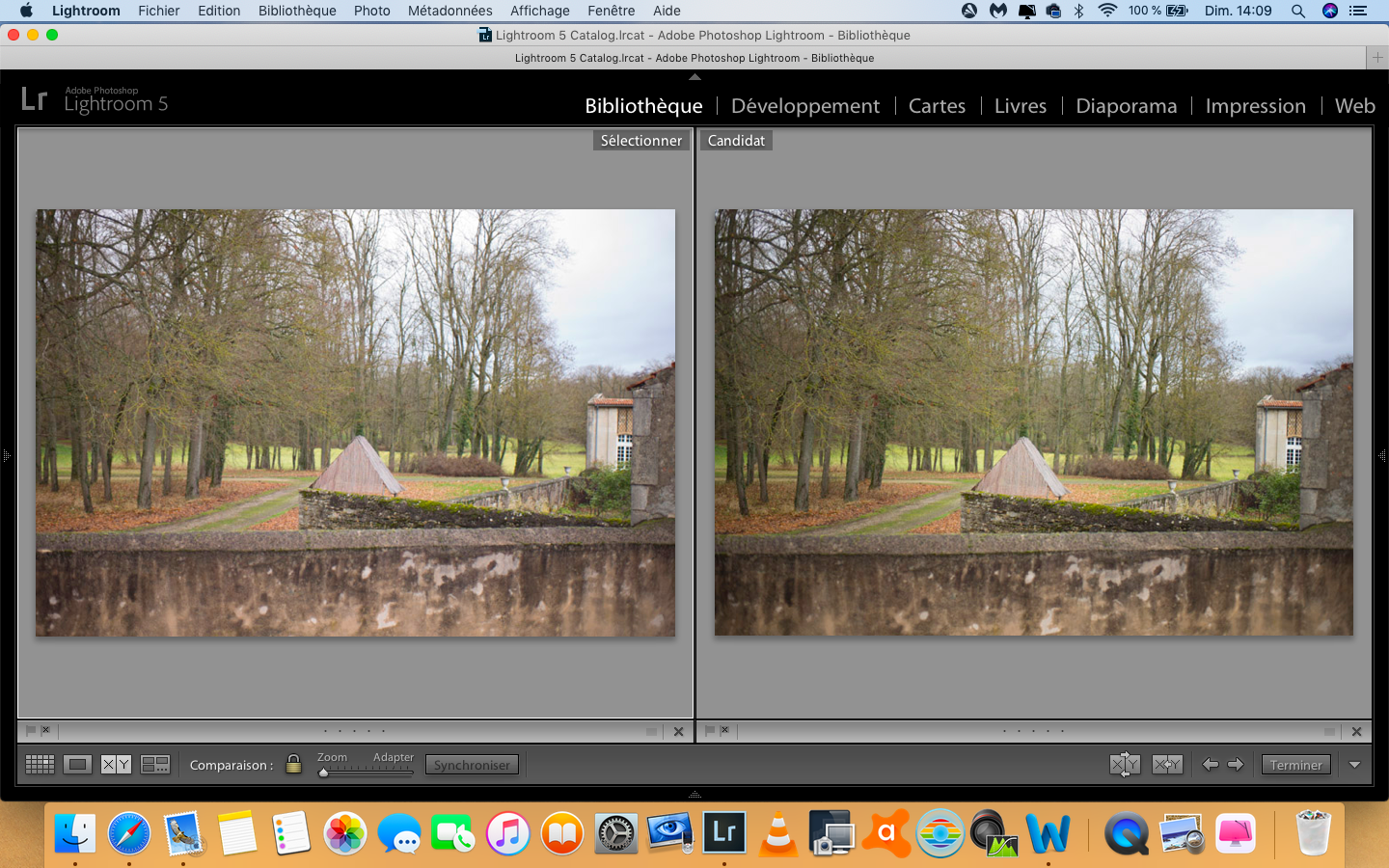
Task: Click the Candidat photo preview
Action: (x=1033, y=422)
